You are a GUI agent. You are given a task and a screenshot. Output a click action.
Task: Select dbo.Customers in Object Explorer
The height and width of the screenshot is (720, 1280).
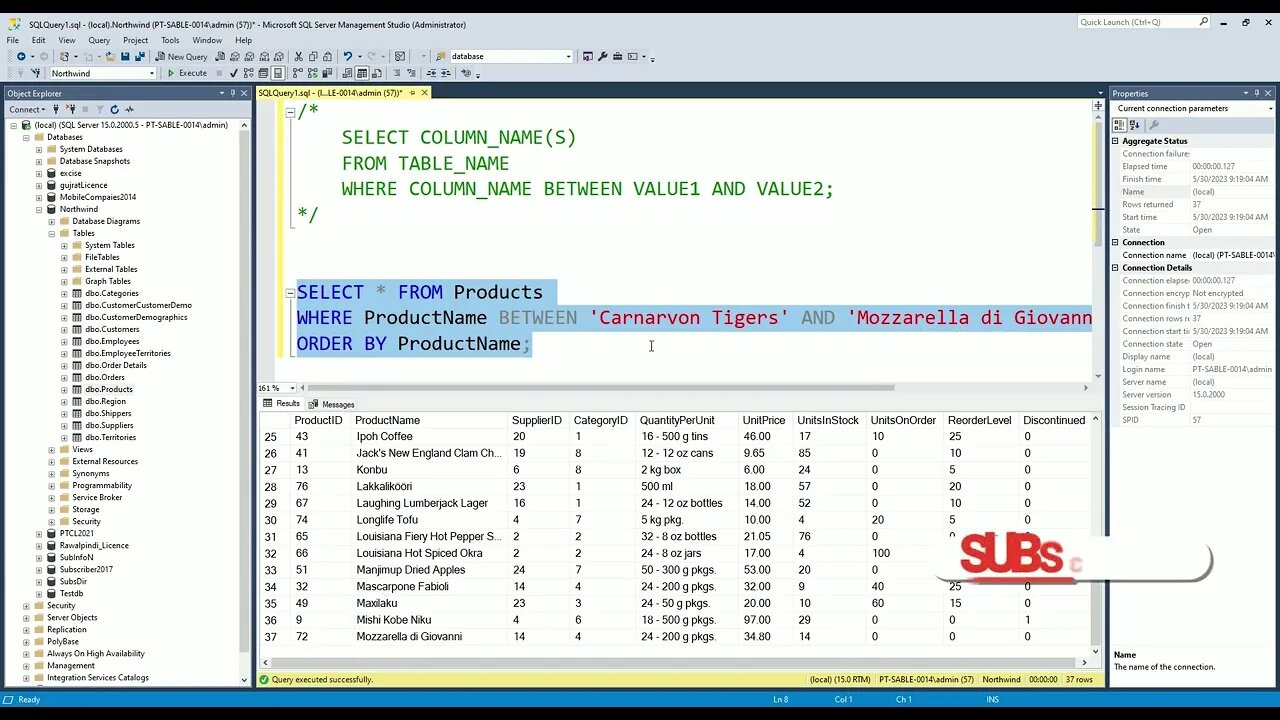pyautogui.click(x=112, y=329)
